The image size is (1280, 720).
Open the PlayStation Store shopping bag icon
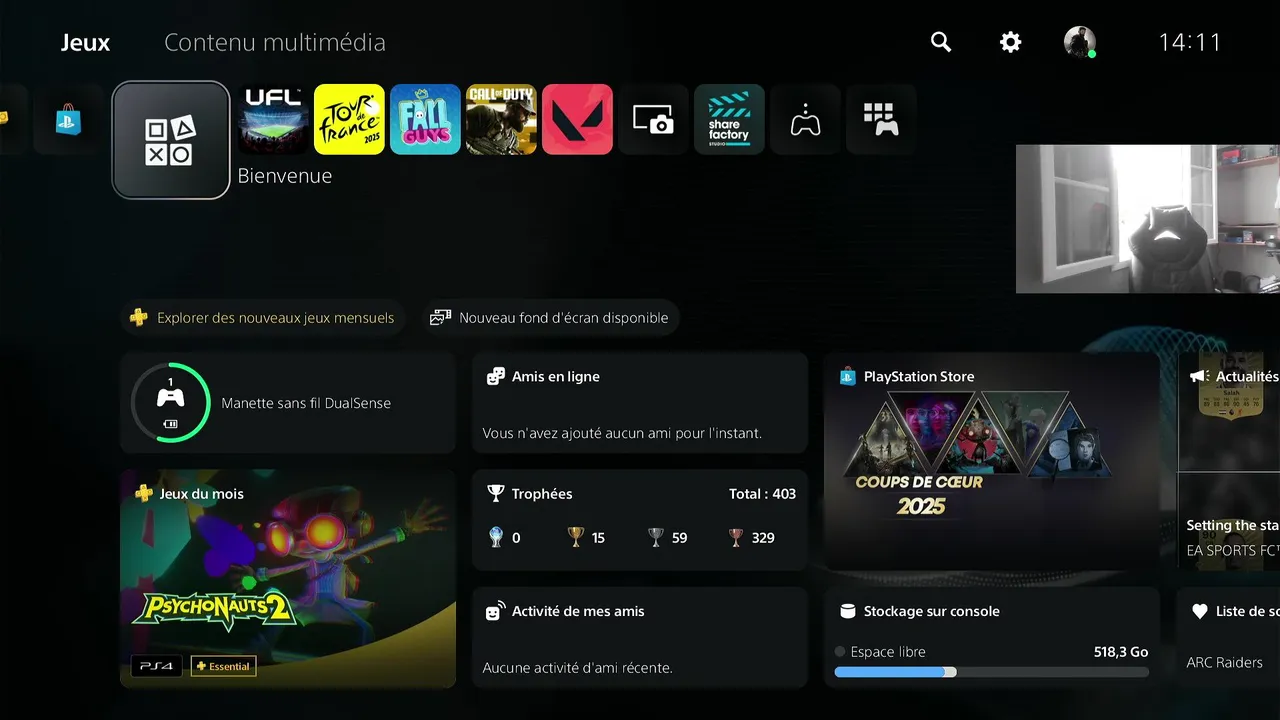(x=69, y=120)
